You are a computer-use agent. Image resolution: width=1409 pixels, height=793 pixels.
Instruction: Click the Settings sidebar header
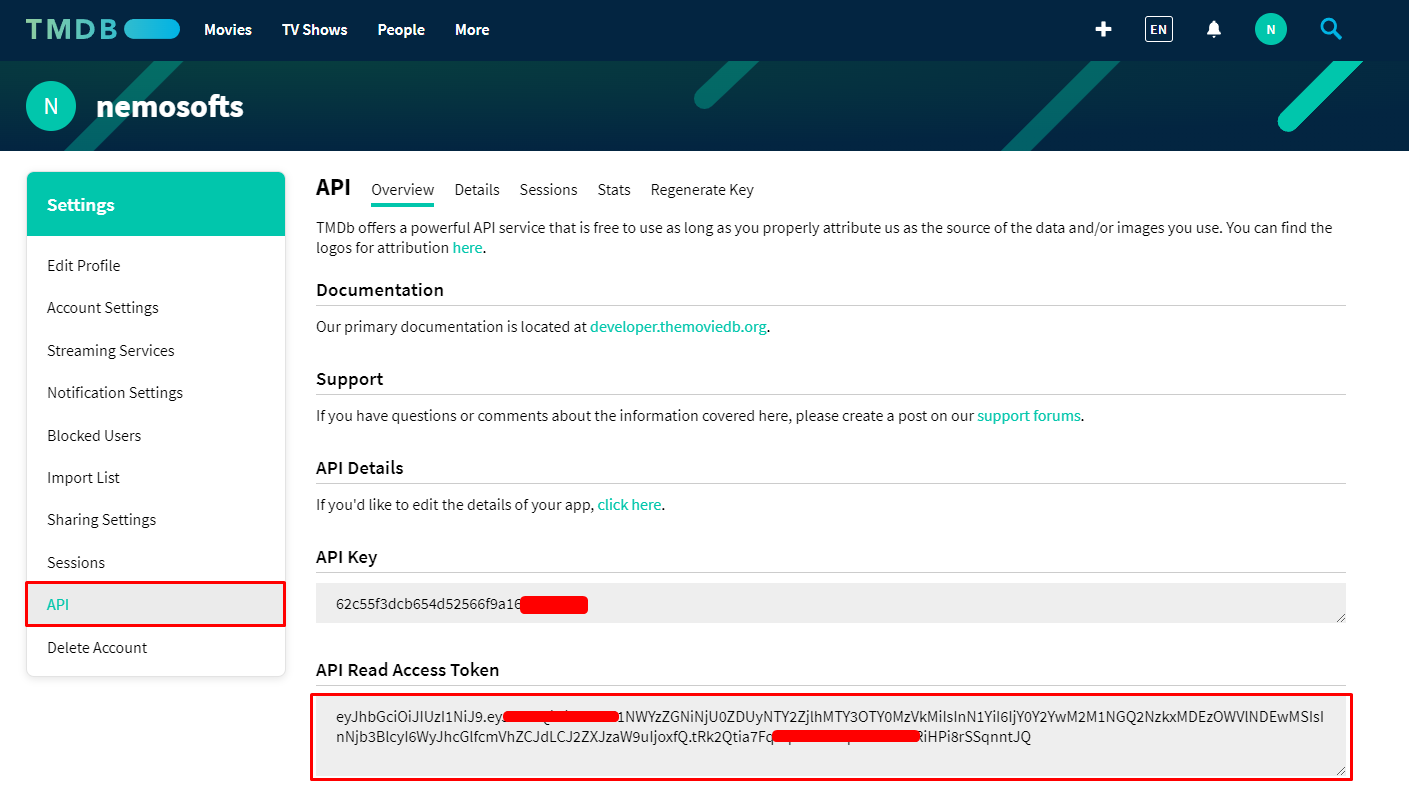[x=156, y=204]
